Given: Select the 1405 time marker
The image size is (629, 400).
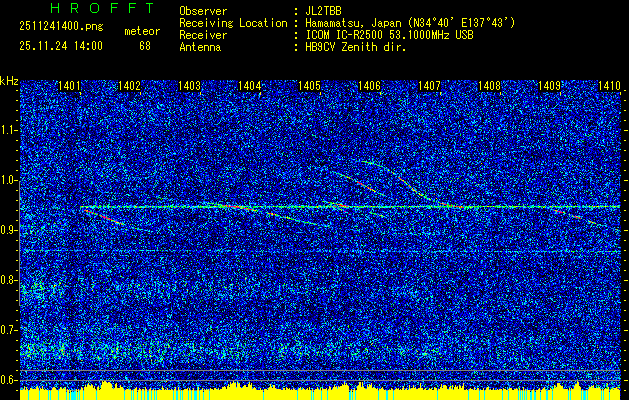Looking at the screenshot, I should tap(309, 87).
